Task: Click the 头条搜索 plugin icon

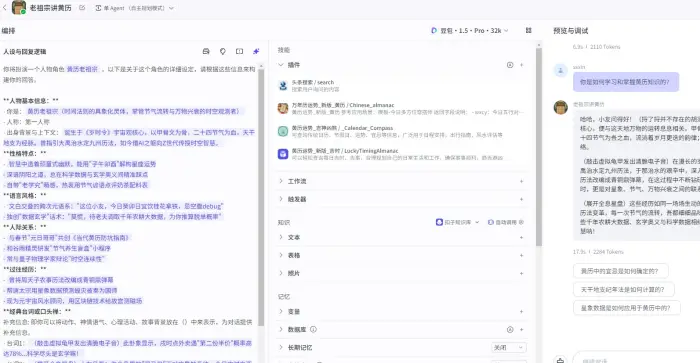Action: tap(283, 86)
